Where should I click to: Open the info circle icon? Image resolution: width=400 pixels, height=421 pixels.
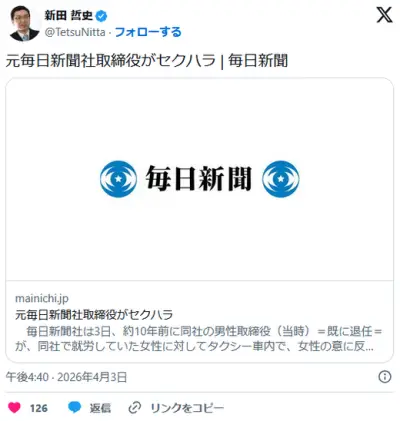point(385,377)
